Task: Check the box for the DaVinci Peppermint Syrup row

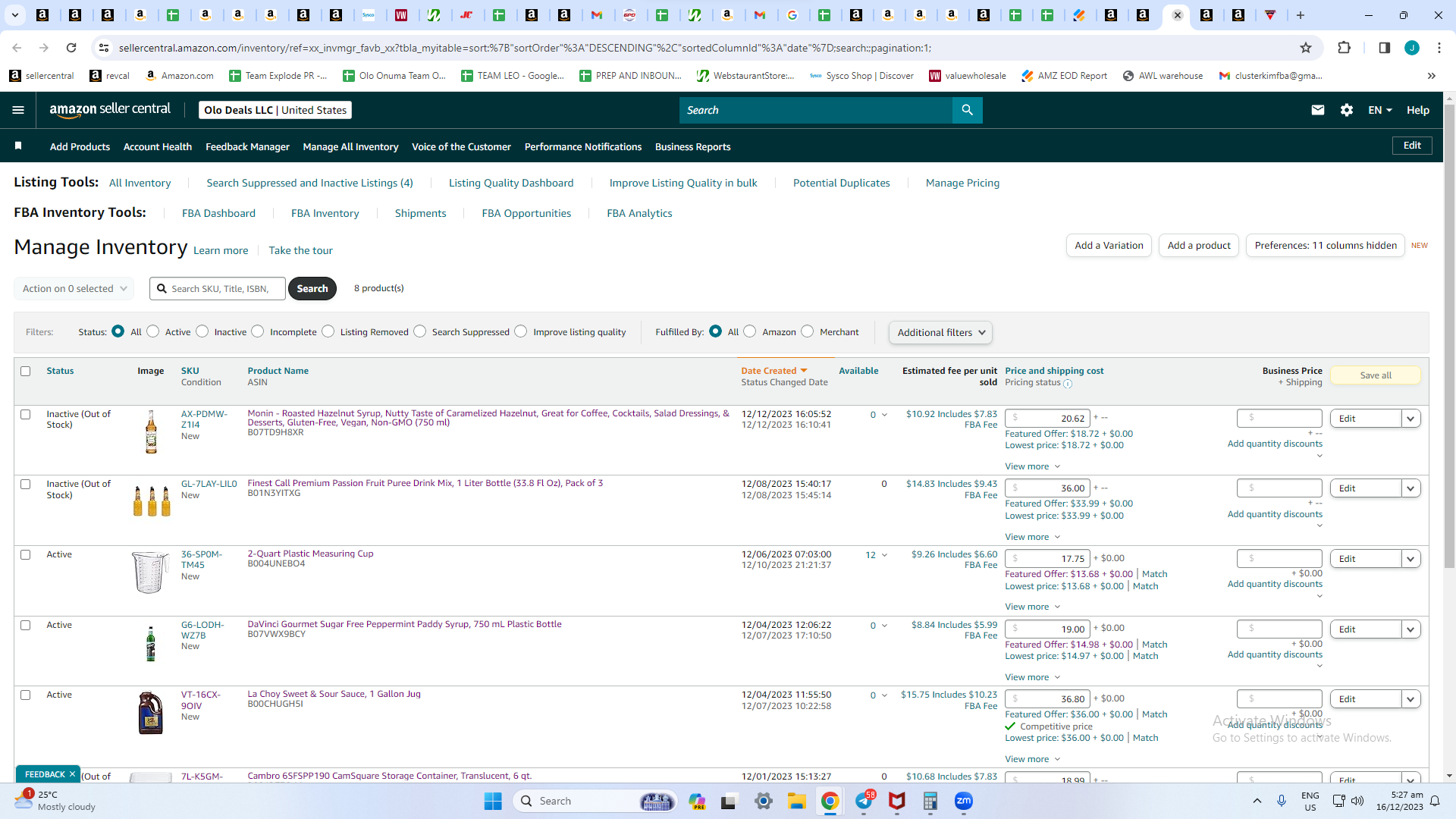Action: tap(26, 626)
